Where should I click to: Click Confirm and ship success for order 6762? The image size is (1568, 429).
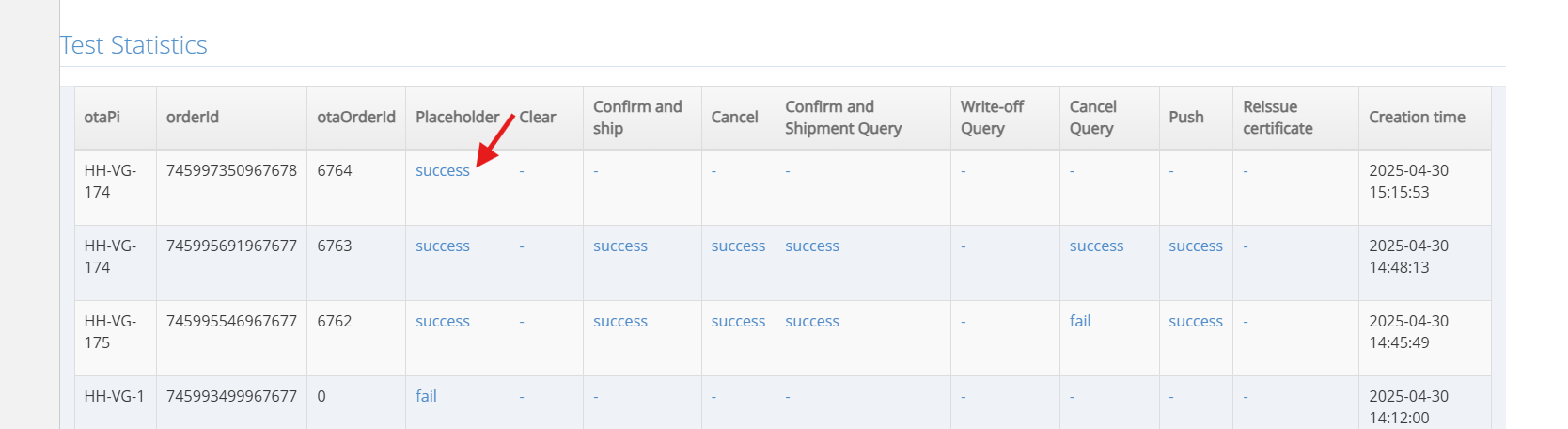(x=619, y=322)
